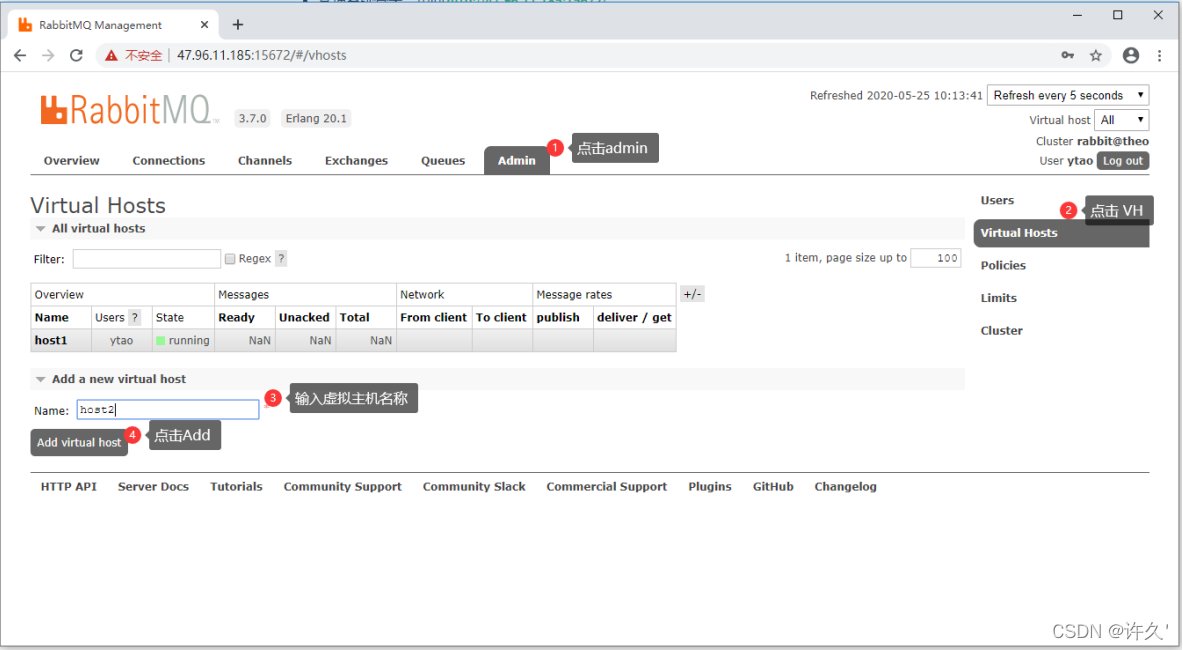Reload the page with refresh icon
Viewport: 1183px width, 650px height.
pos(76,55)
